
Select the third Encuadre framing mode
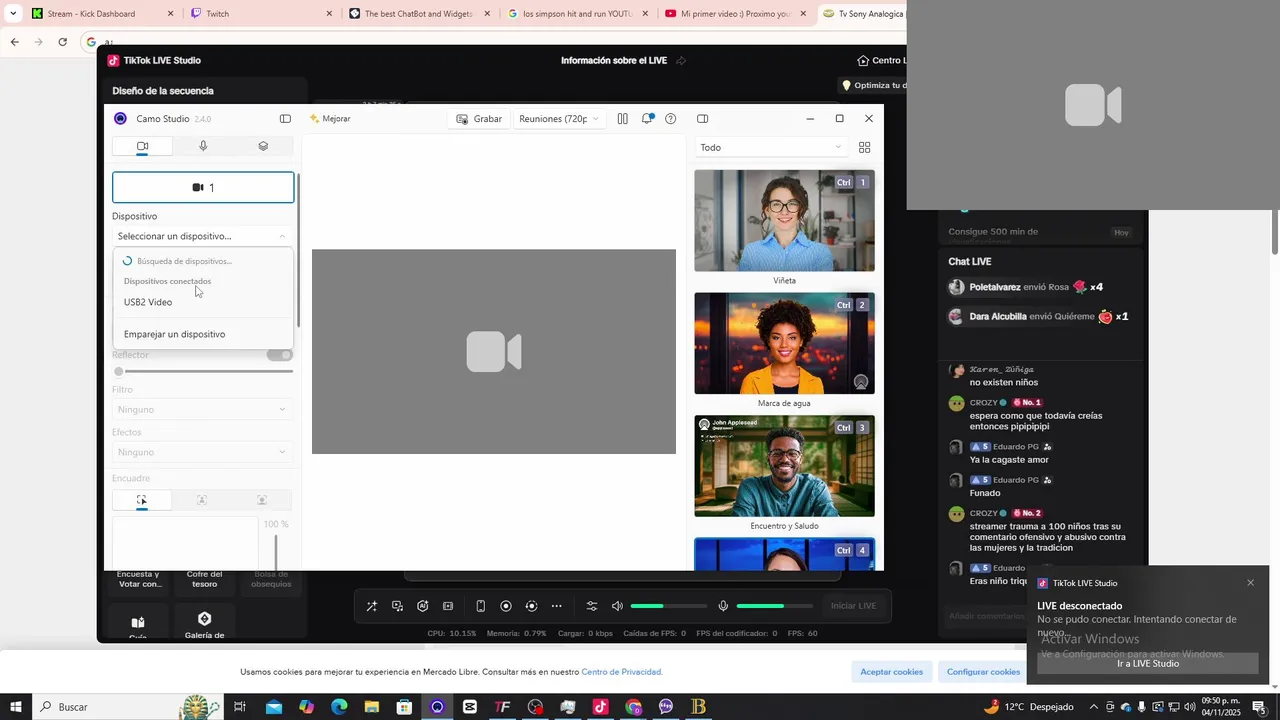[x=262, y=500]
